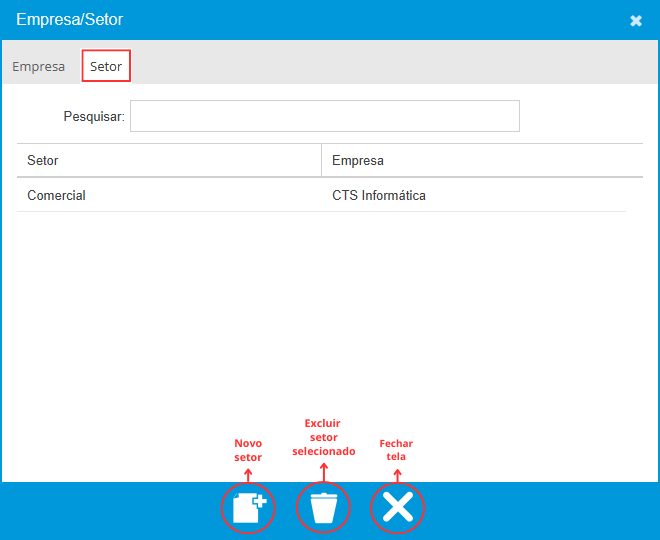
Task: Click the blank tab bar area right of Setor
Action: (400, 67)
